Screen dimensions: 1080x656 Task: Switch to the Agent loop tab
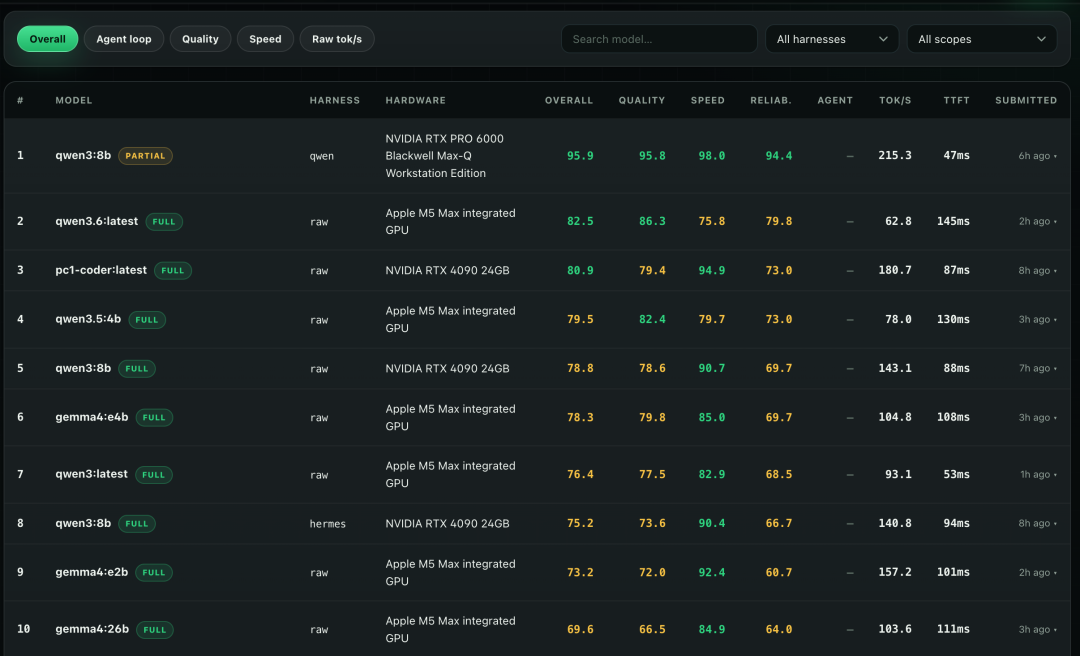coord(124,39)
